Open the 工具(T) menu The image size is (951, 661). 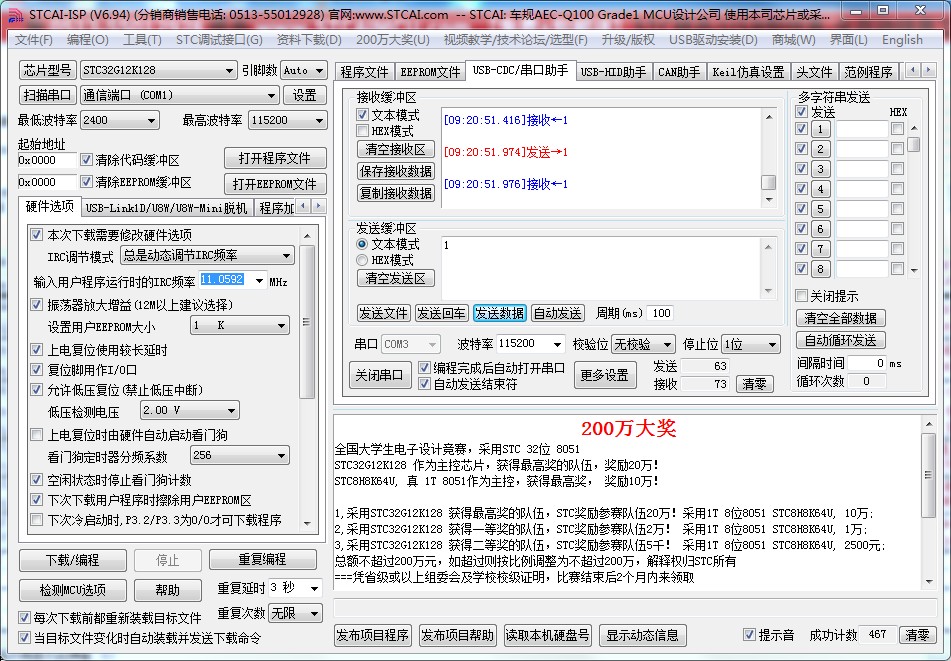coord(142,40)
